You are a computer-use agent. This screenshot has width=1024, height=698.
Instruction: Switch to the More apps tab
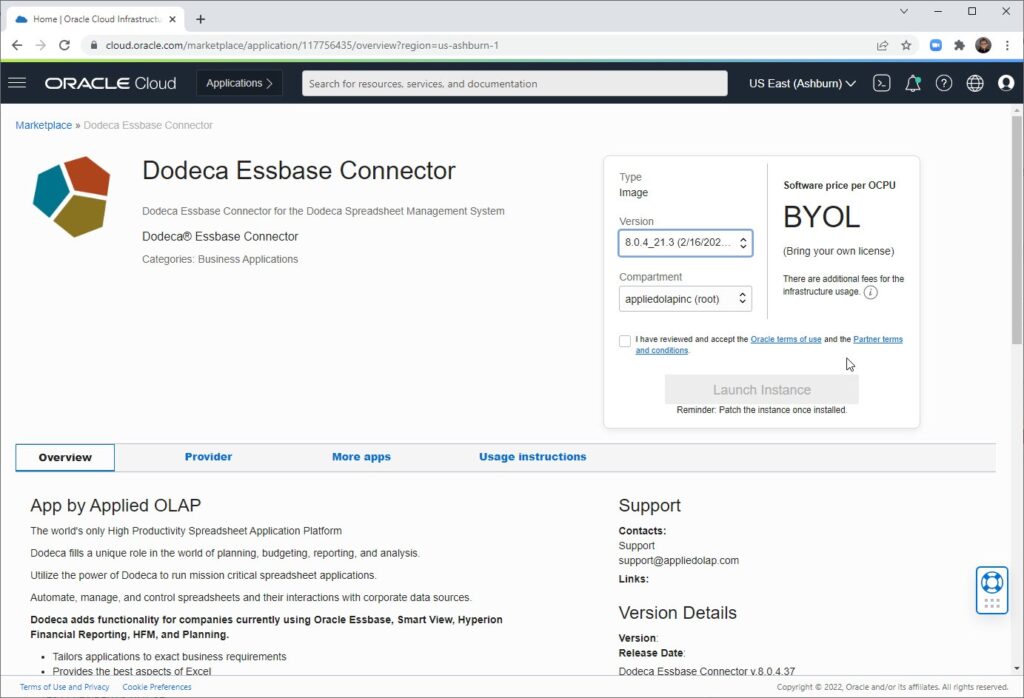click(x=361, y=457)
